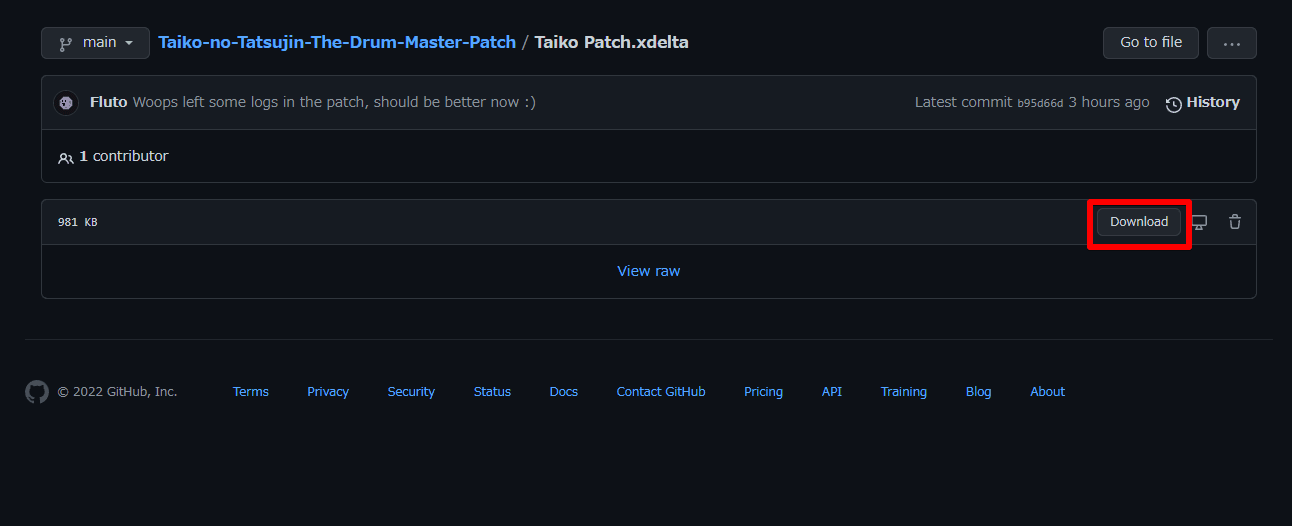
Task: Check GitHub Status page link
Action: 492,392
